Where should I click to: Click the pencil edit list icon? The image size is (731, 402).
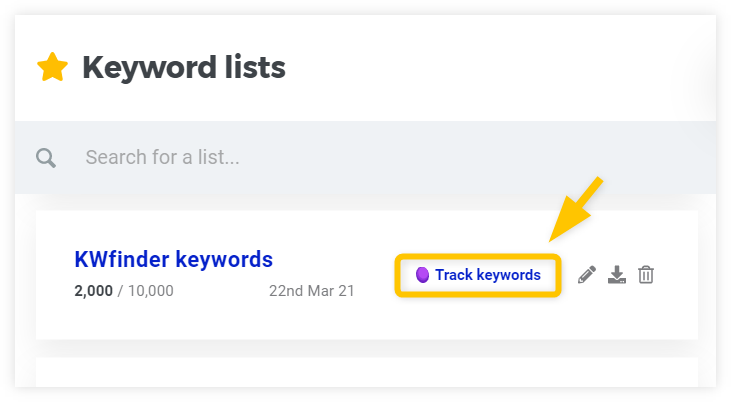[587, 275]
